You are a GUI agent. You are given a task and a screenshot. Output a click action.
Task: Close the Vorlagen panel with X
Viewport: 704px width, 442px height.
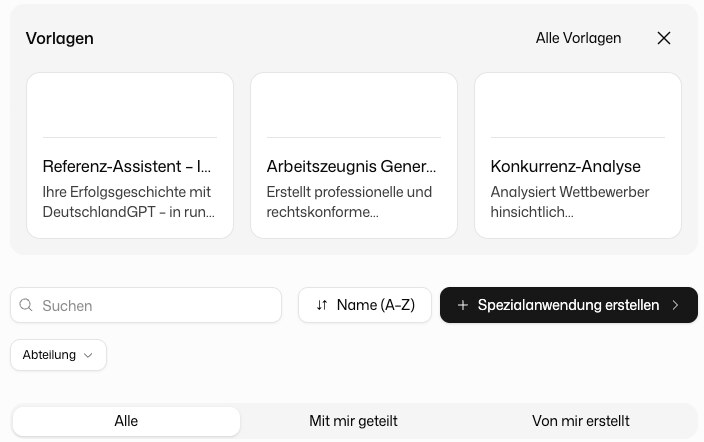(x=664, y=38)
